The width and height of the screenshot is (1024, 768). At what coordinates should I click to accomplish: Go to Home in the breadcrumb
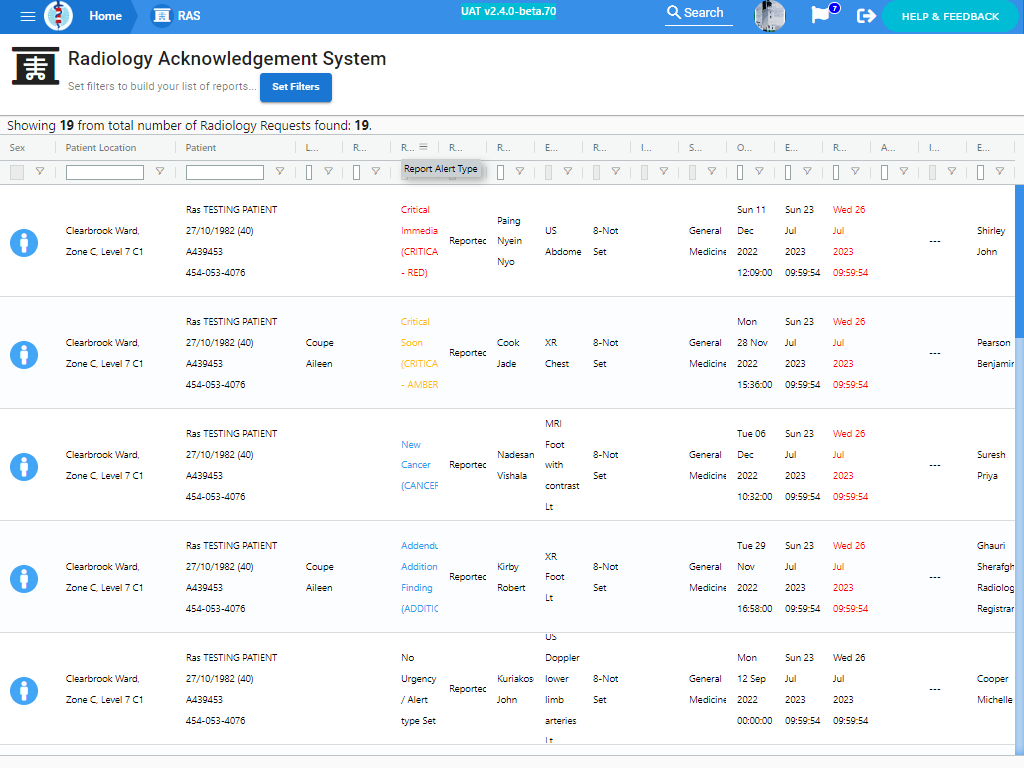coord(105,16)
